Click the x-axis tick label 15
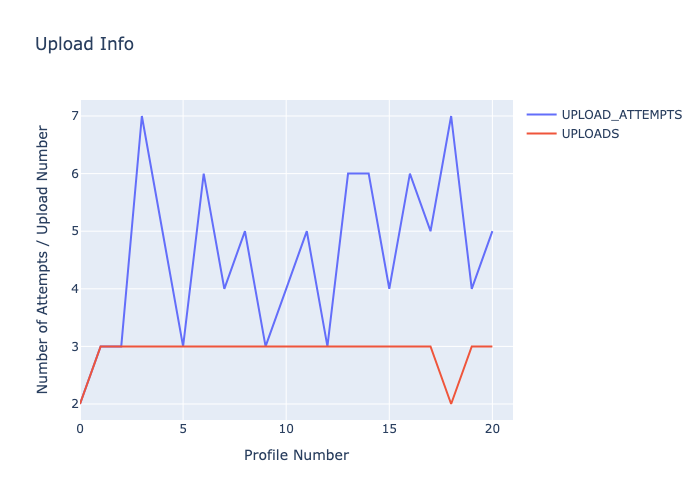Image resolution: width=700 pixels, height=500 pixels. click(x=389, y=428)
